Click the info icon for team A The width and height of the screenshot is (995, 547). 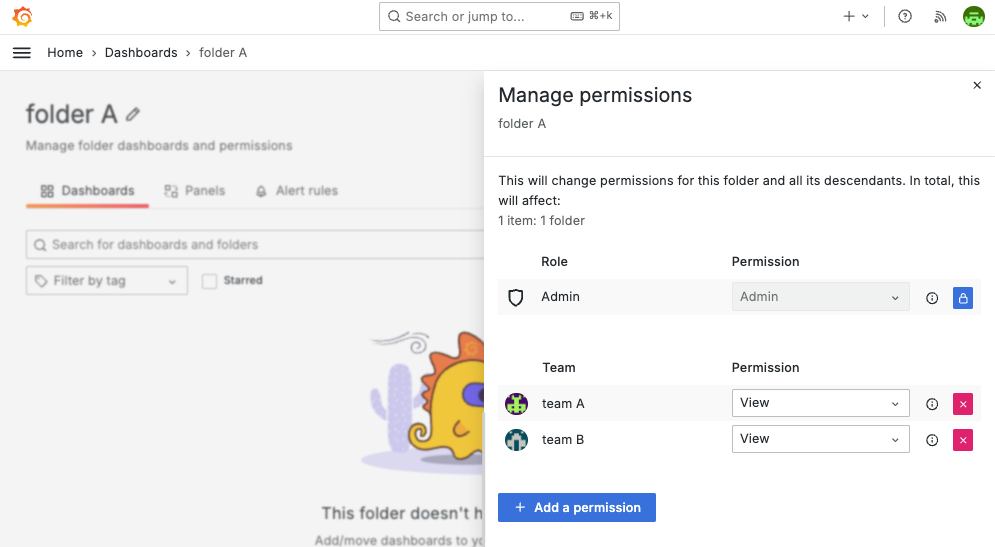click(x=932, y=404)
